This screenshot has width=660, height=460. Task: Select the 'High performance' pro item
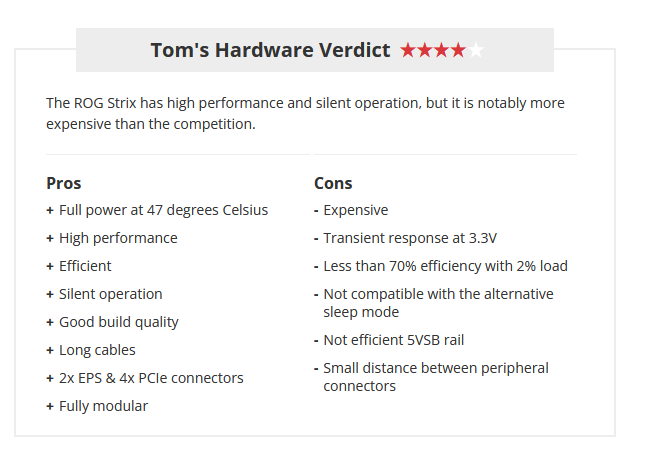pyautogui.click(x=118, y=238)
